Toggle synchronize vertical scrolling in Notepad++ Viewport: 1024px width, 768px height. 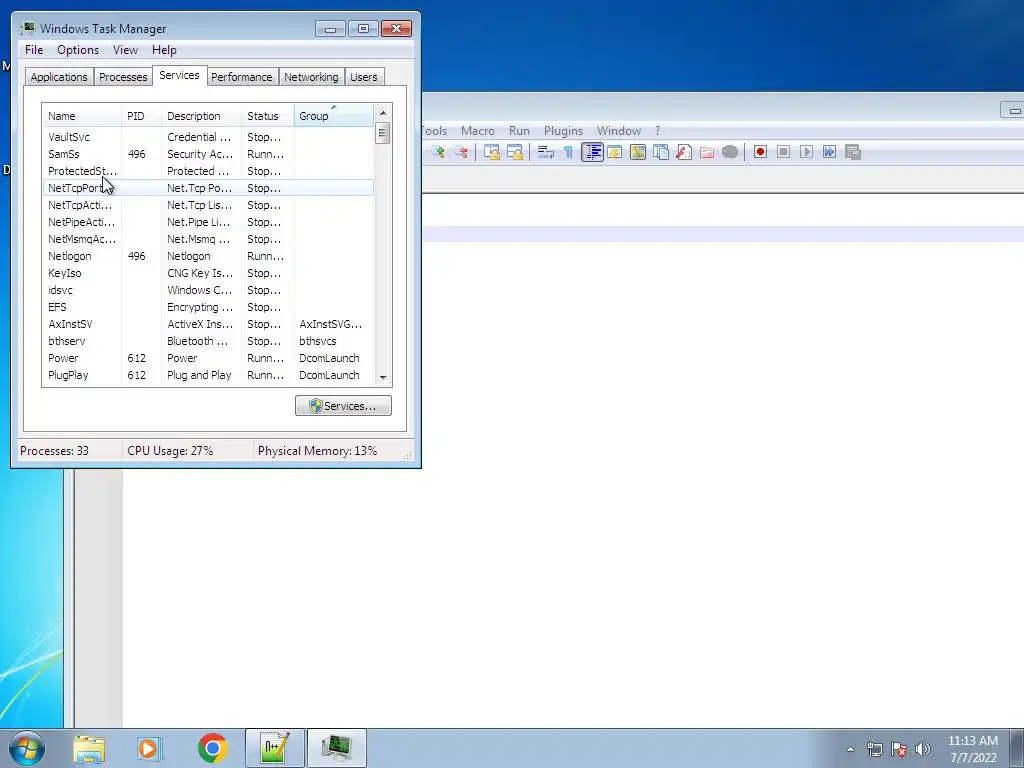click(491, 152)
